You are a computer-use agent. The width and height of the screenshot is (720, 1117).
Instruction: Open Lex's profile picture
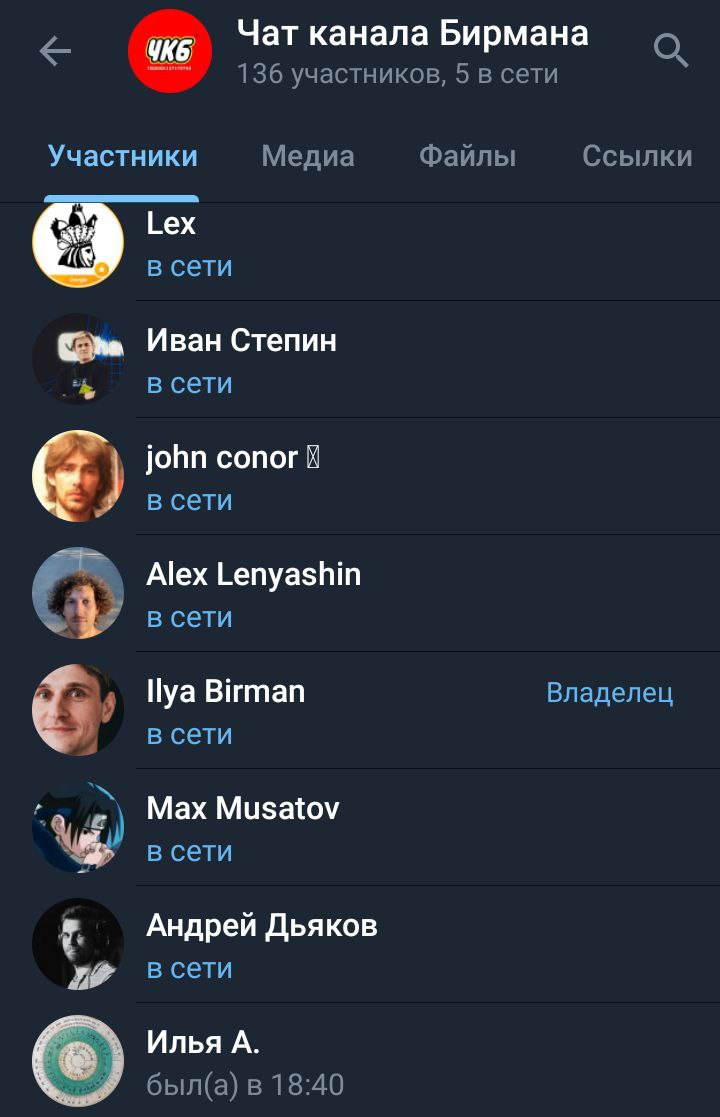click(78, 242)
